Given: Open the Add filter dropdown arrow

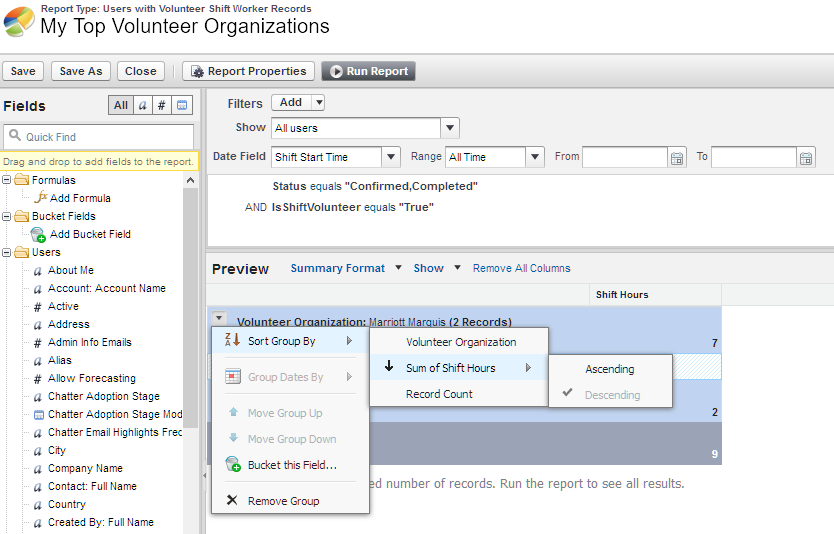Looking at the screenshot, I should pyautogui.click(x=319, y=103).
